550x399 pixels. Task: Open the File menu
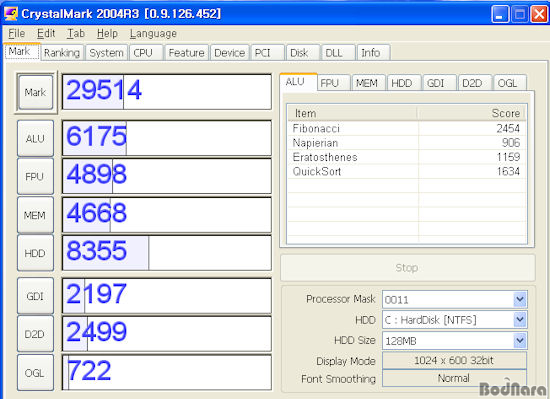16,33
